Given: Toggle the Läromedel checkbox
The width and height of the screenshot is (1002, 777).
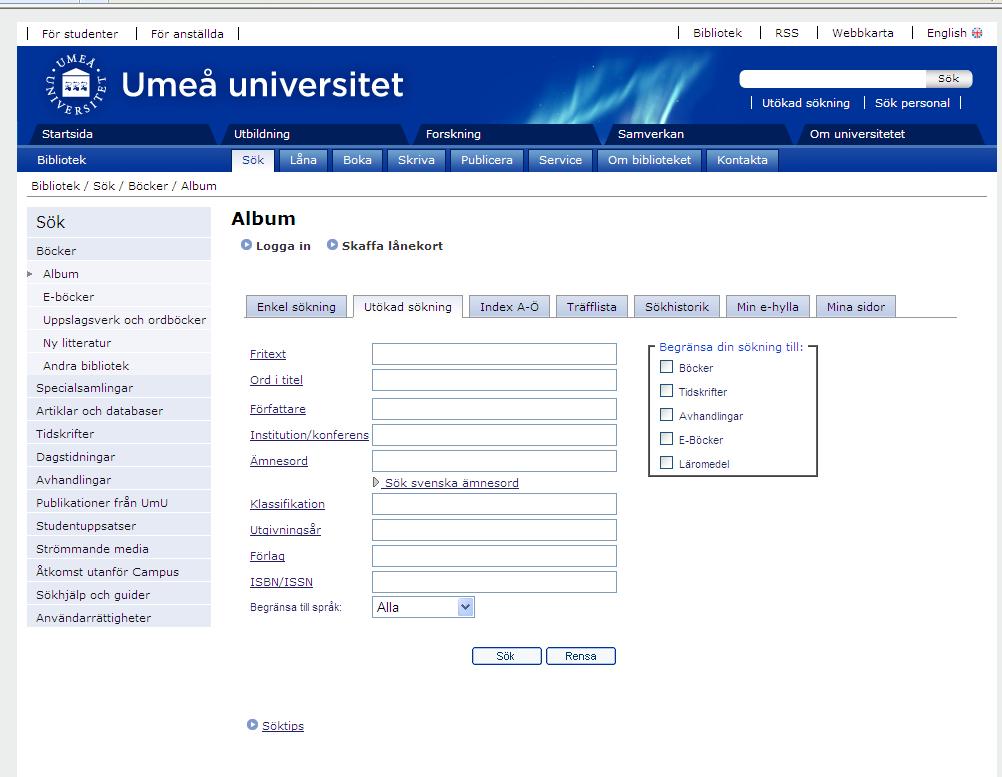Looking at the screenshot, I should [667, 463].
